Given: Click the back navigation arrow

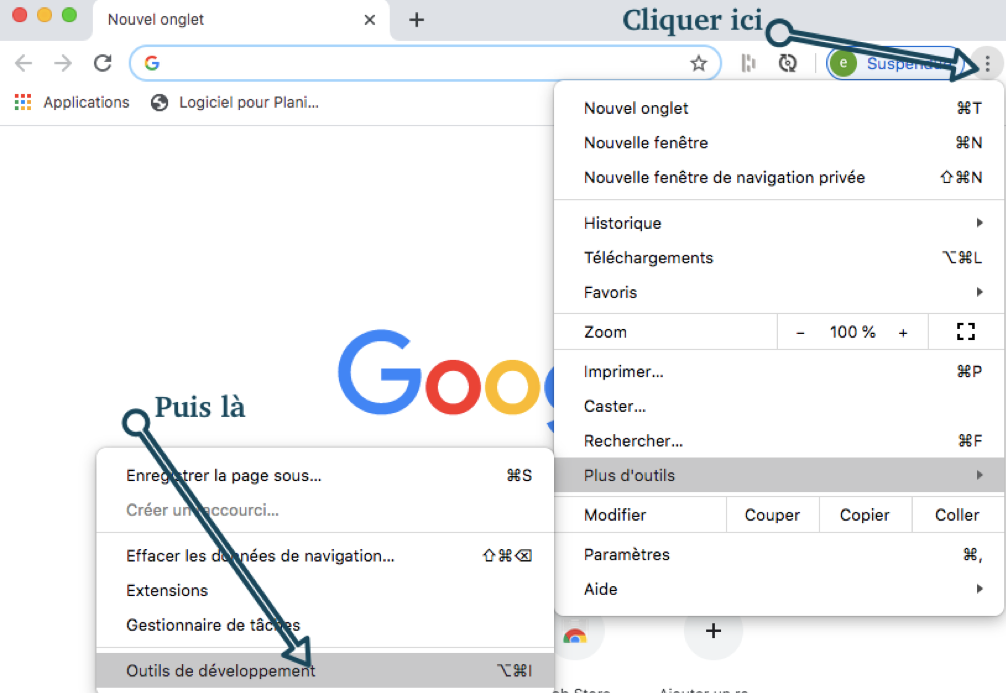Looking at the screenshot, I should (x=22, y=62).
